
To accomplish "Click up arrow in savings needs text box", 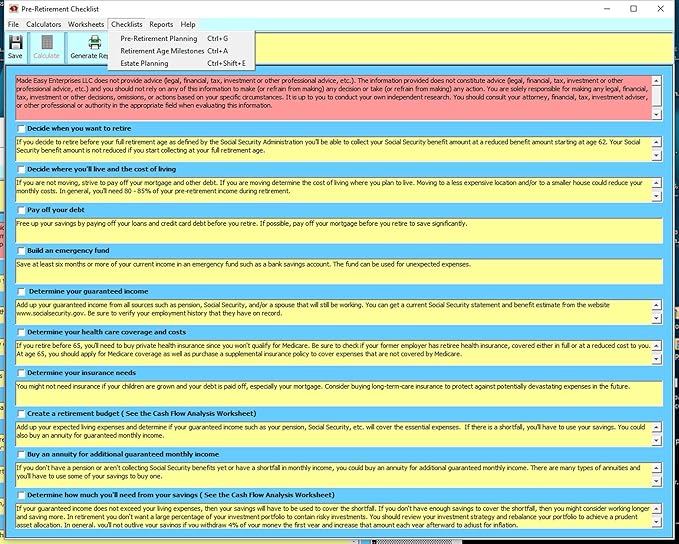I will point(656,508).
